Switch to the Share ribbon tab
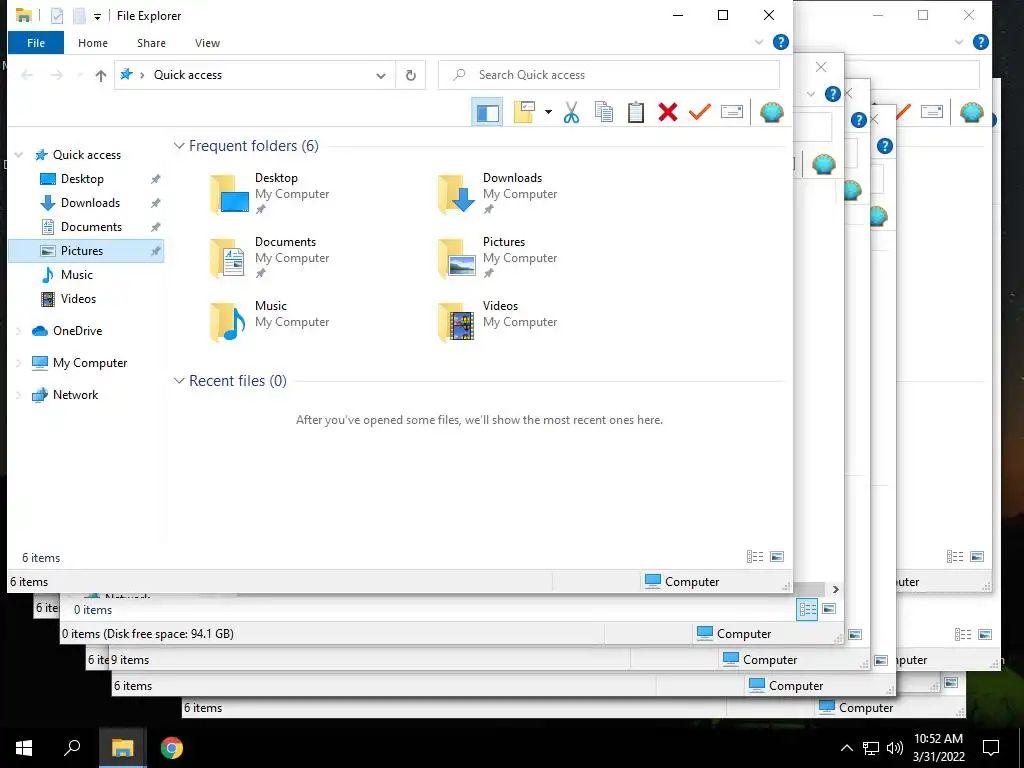This screenshot has height=768, width=1024. pos(151,43)
